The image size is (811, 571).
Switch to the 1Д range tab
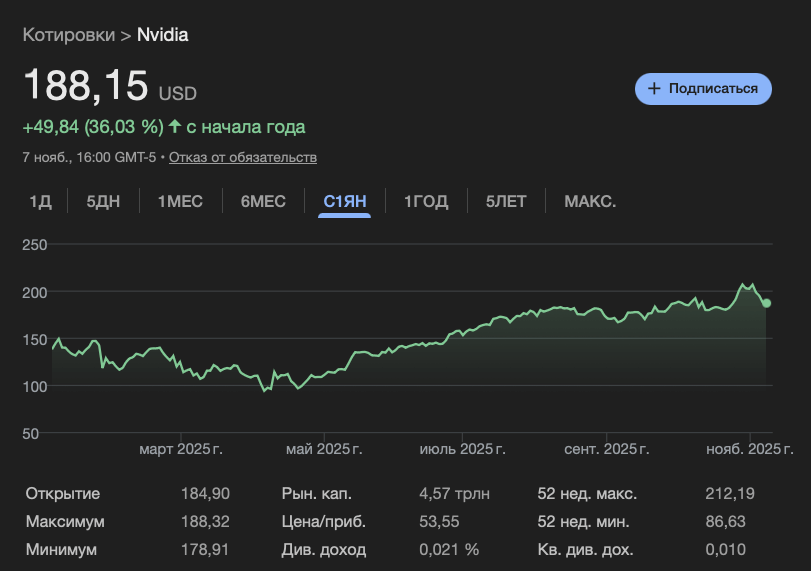40,201
